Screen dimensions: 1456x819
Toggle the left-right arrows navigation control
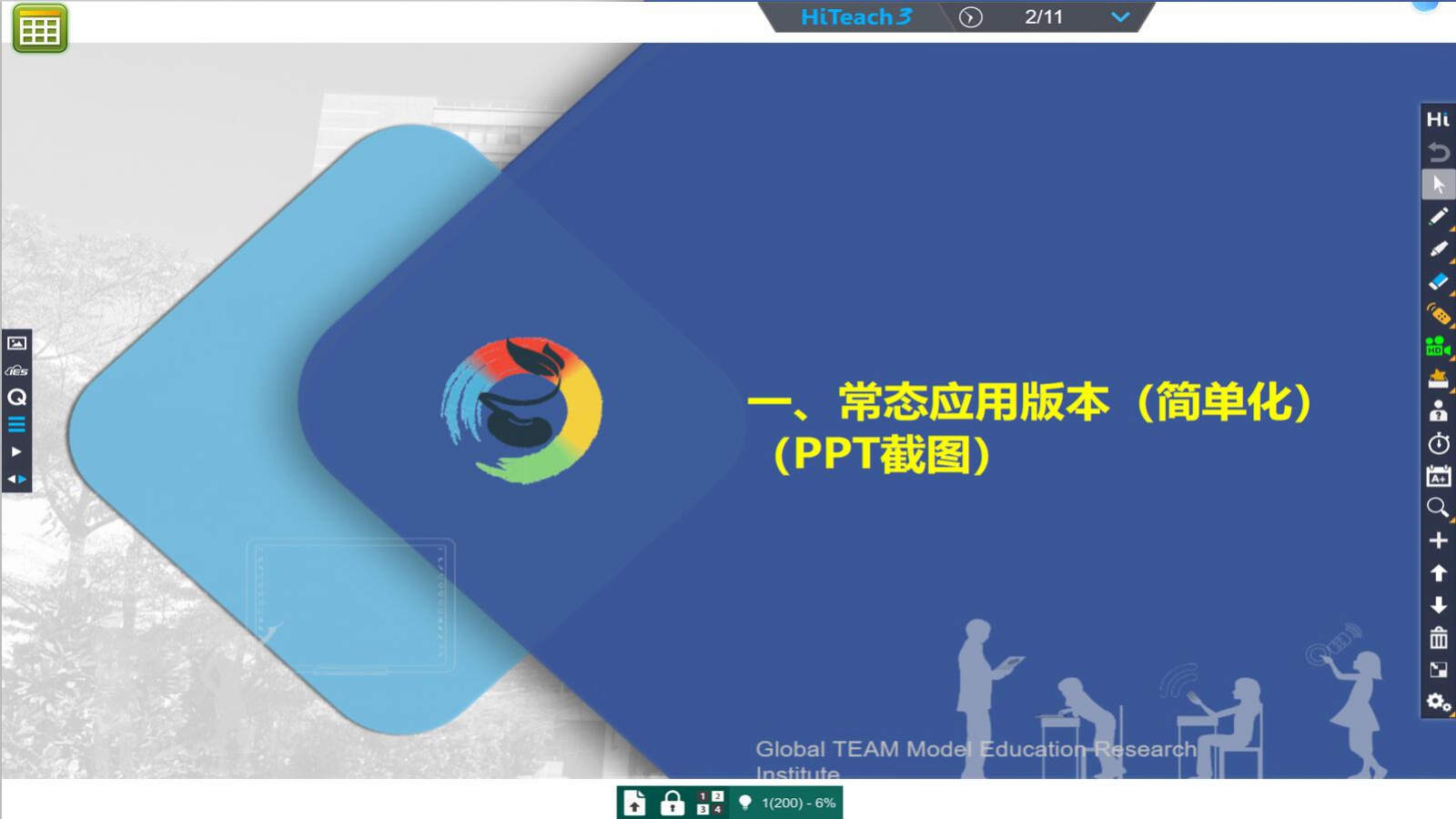coord(16,479)
